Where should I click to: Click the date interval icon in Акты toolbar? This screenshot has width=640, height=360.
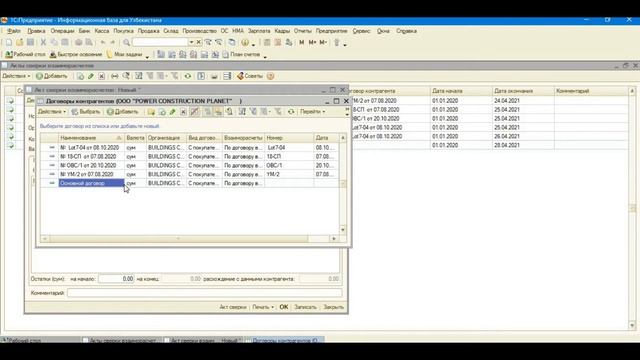(x=115, y=76)
